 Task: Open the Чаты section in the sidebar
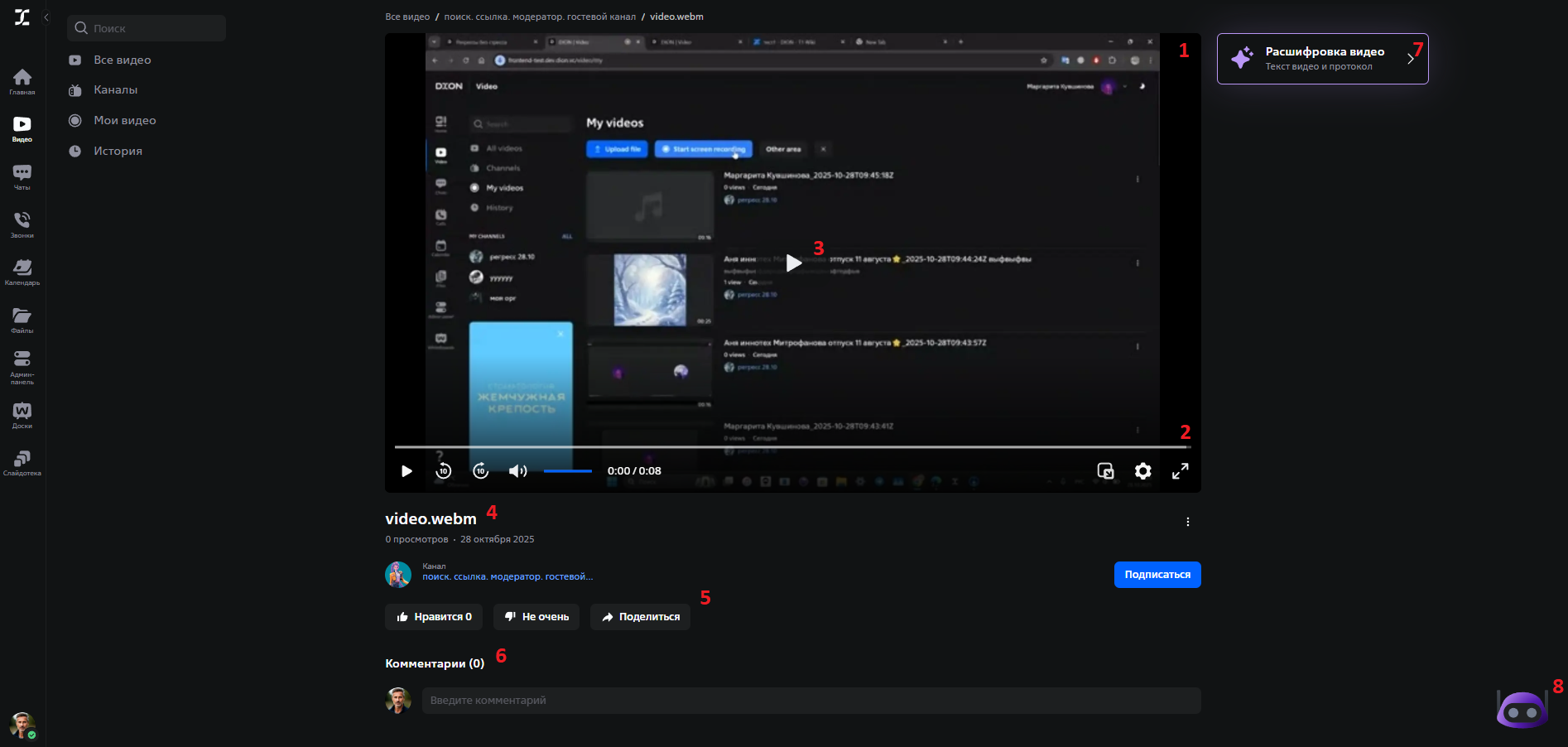22,175
